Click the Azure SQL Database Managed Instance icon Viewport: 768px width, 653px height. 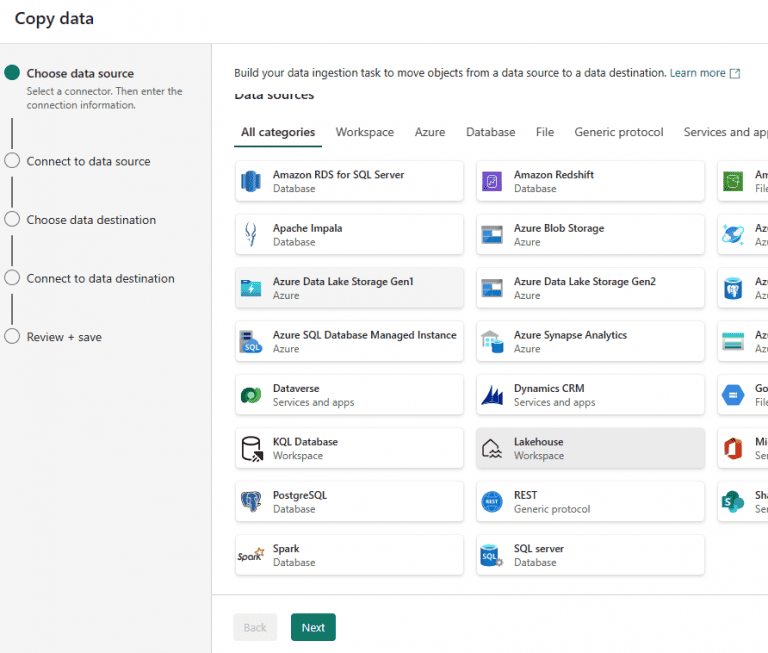(x=251, y=341)
